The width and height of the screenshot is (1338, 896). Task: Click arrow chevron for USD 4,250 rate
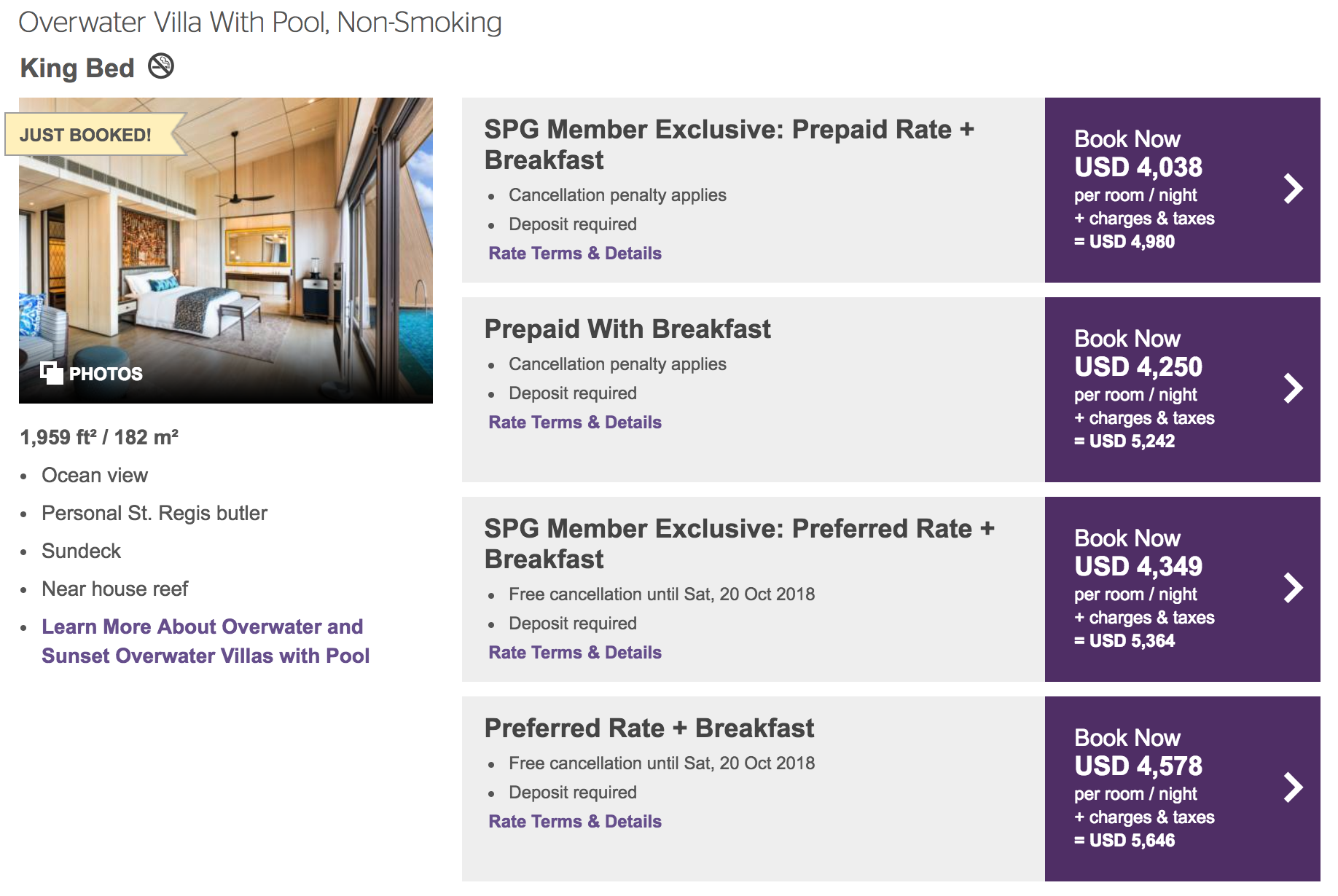tap(1293, 388)
